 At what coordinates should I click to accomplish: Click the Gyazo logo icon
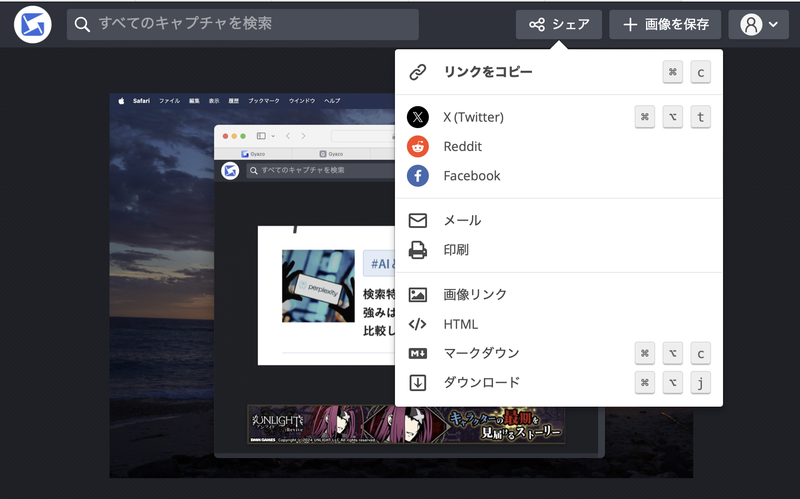33,24
